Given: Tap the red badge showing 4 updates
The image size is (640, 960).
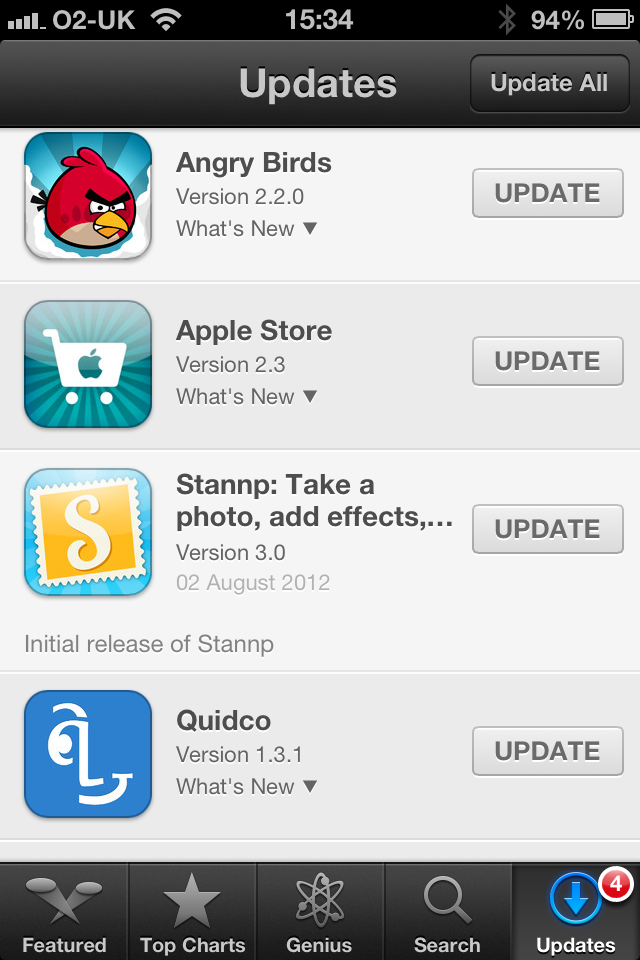Looking at the screenshot, I should click(x=616, y=885).
